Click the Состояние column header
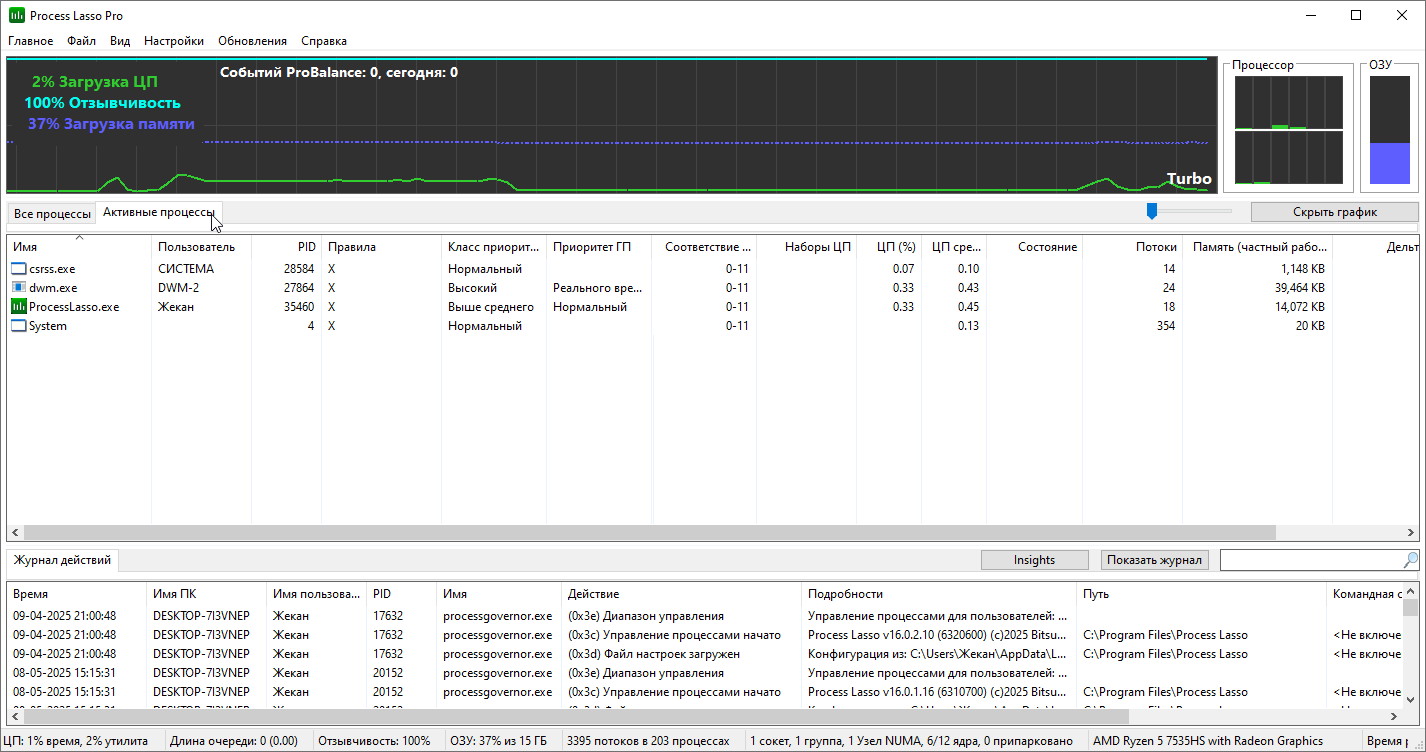This screenshot has height=752, width=1426. pos(1035,247)
